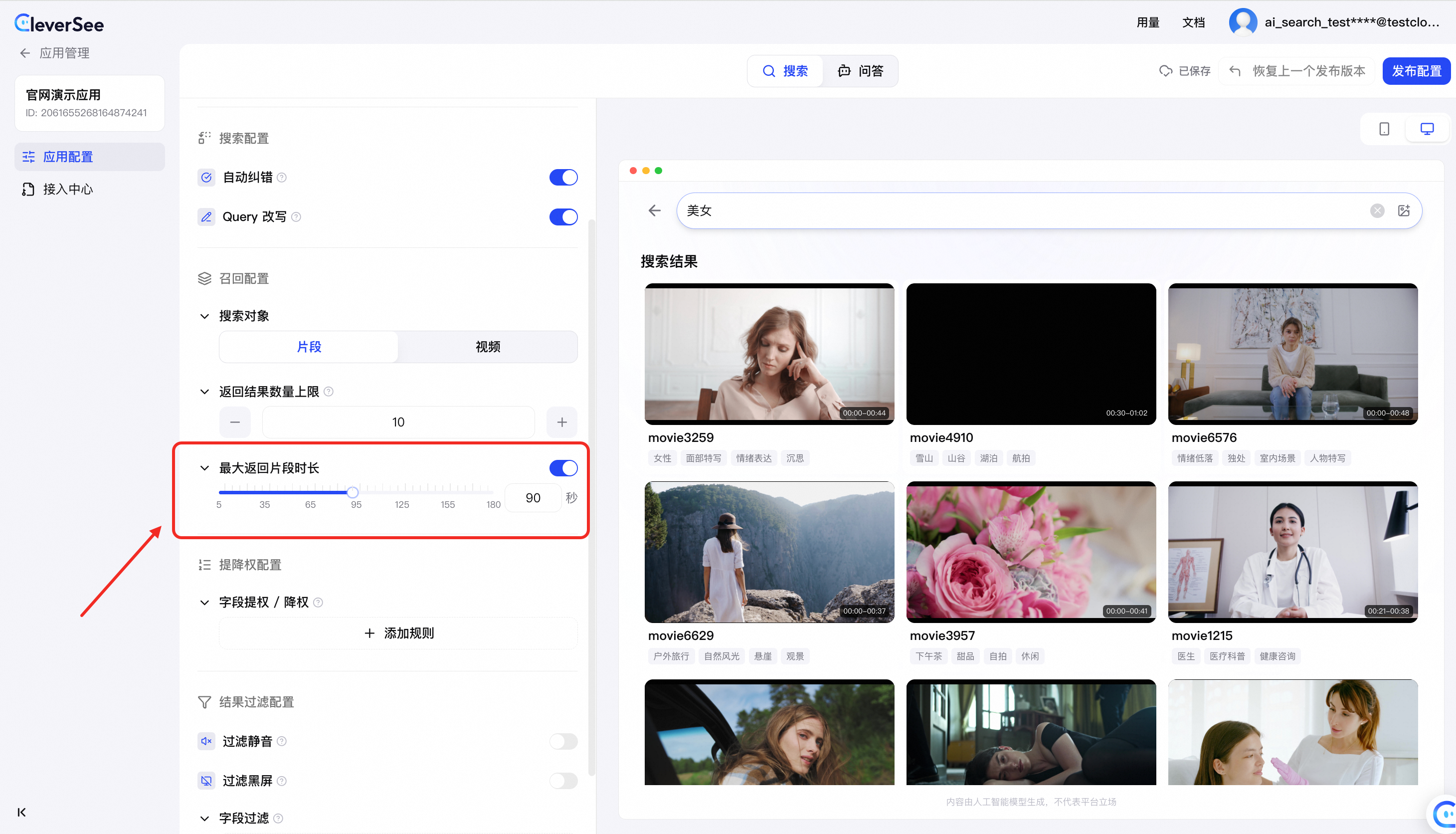Click help icon next to 过滤静音
This screenshot has width=1456, height=834.
282,741
